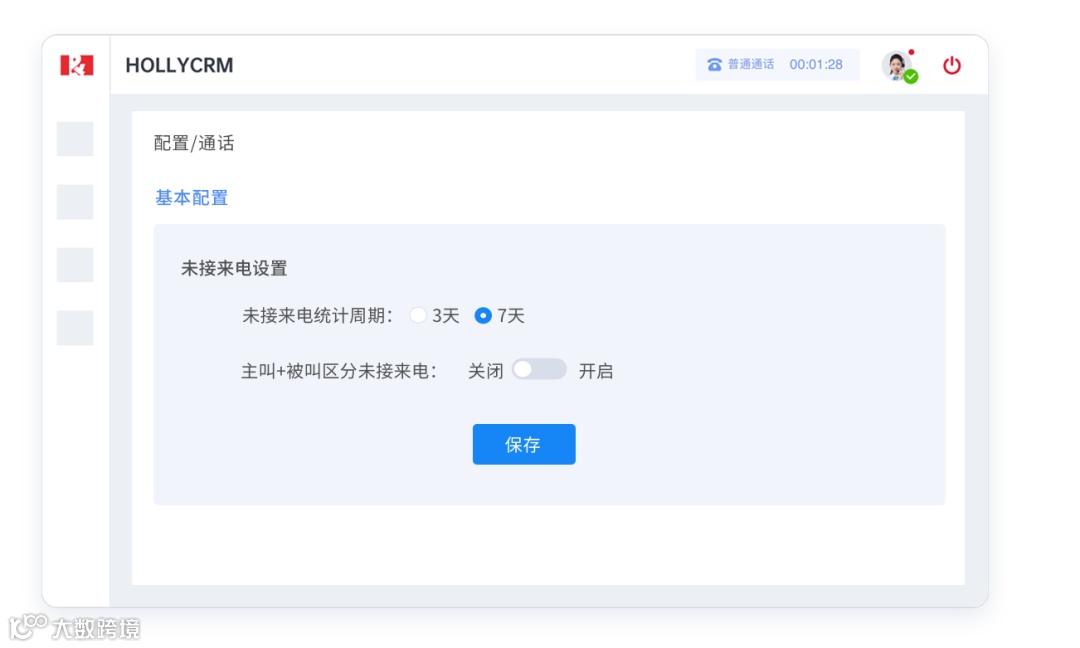Click the 未接来电统计周期 label
Viewport: 1080px width, 648px height.
[318, 316]
